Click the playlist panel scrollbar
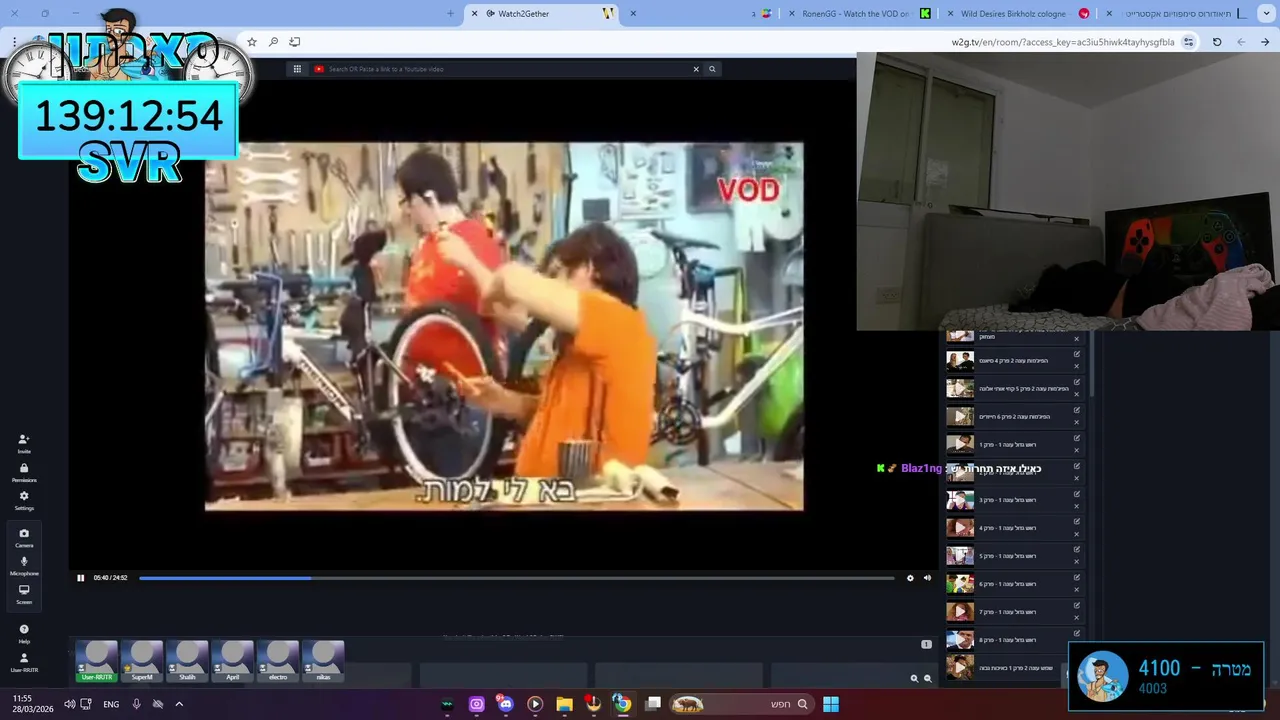Screen dimensions: 1280x720 tap(1091, 365)
